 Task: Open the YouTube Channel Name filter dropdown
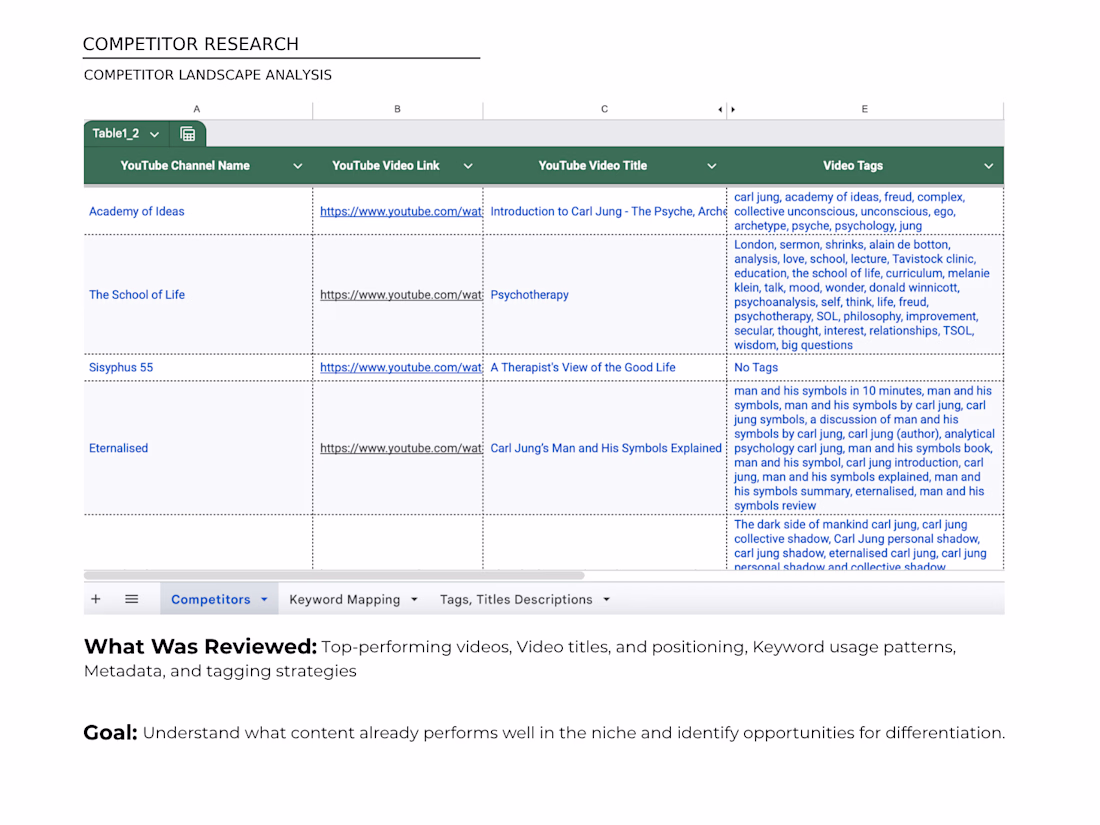tap(297, 166)
